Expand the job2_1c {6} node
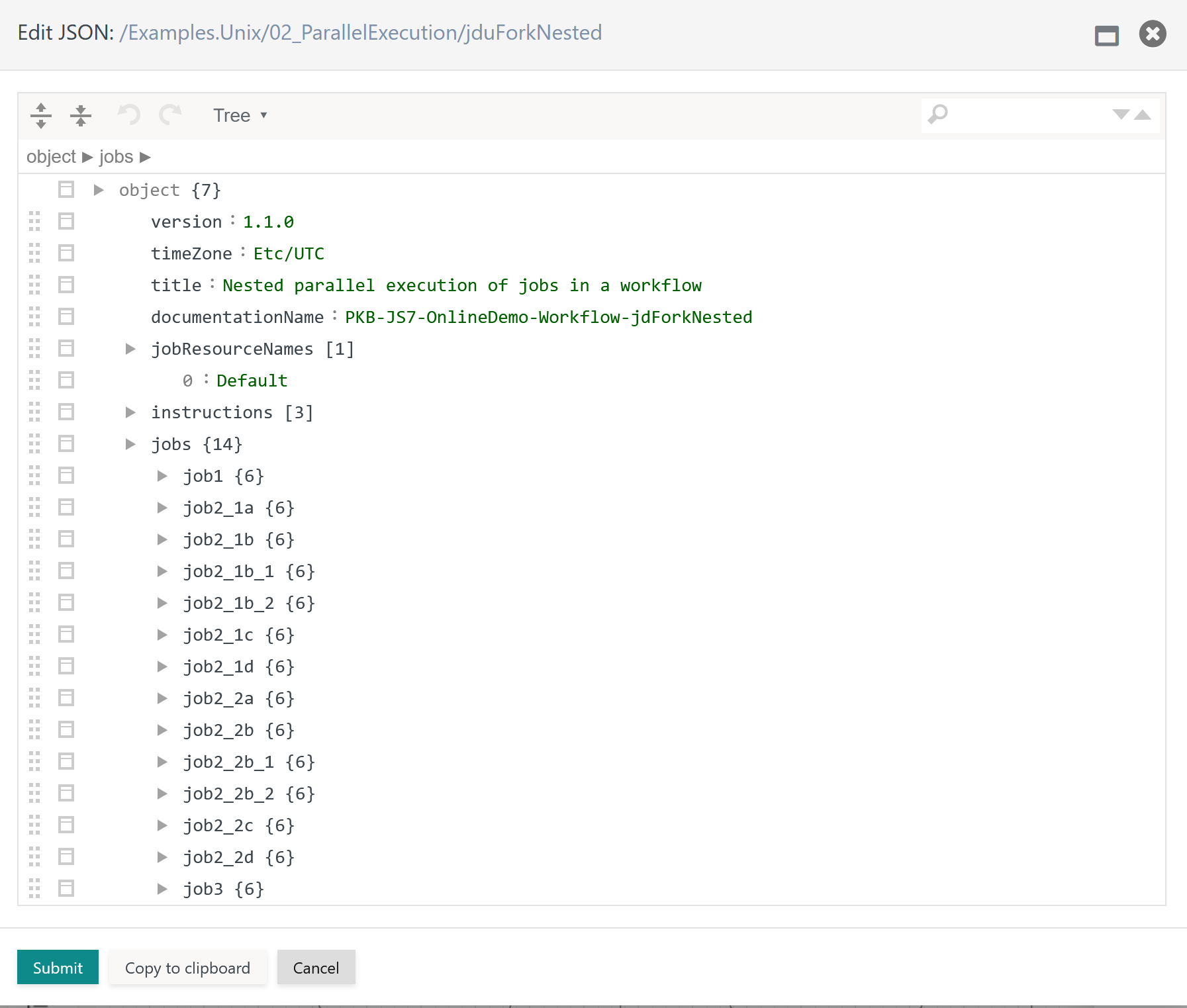Viewport: 1187px width, 1008px height. pos(162,635)
